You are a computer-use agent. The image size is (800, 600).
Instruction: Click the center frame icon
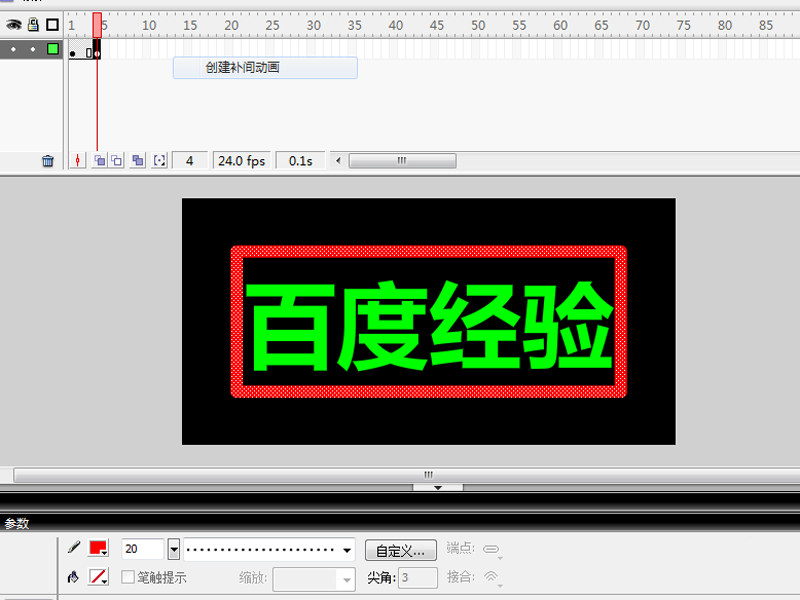78,161
